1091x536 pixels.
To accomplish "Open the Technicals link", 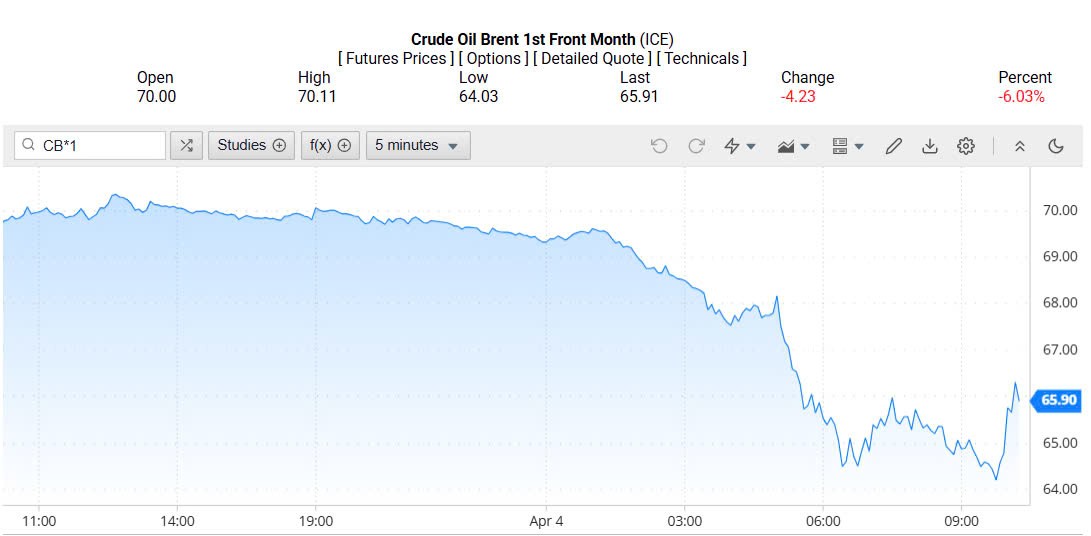I will tap(702, 59).
